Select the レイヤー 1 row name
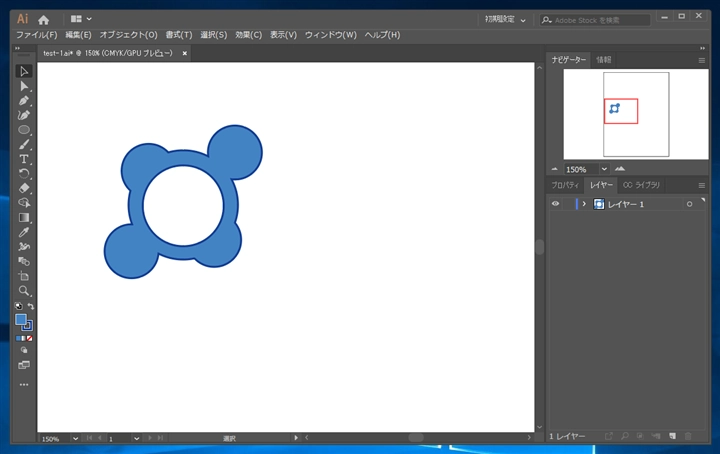The width and height of the screenshot is (720, 454). click(626, 204)
